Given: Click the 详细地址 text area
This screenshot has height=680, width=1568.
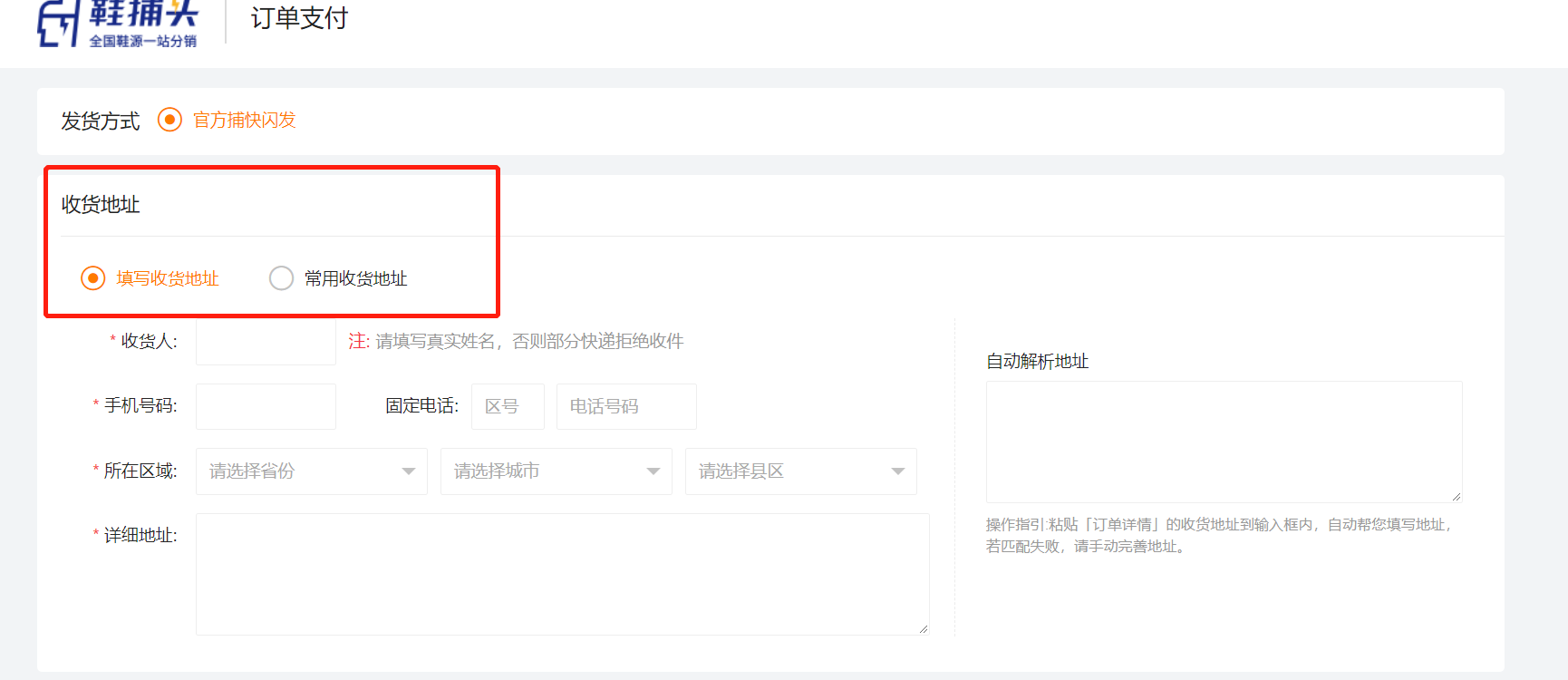Looking at the screenshot, I should pos(562,574).
